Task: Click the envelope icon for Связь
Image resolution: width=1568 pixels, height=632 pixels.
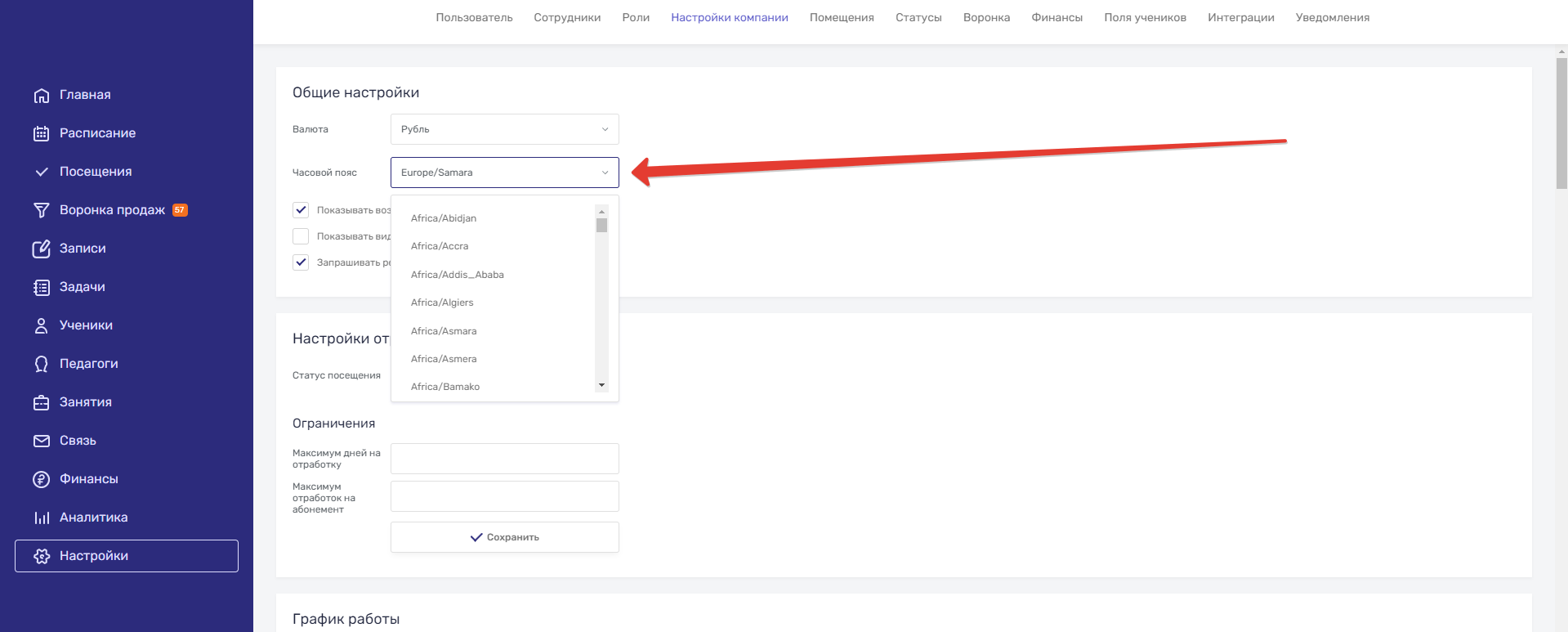Action: [42, 442]
